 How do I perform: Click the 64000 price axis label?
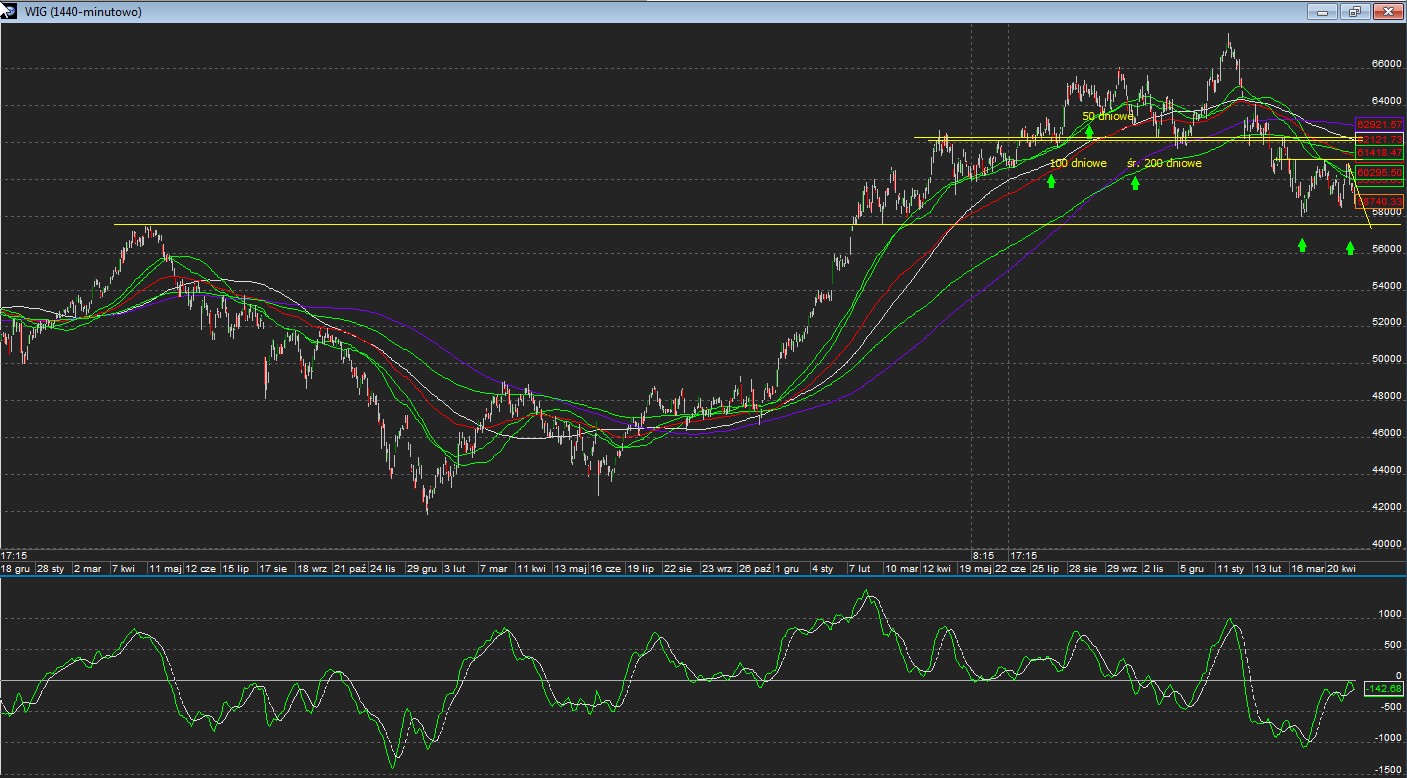click(1385, 101)
